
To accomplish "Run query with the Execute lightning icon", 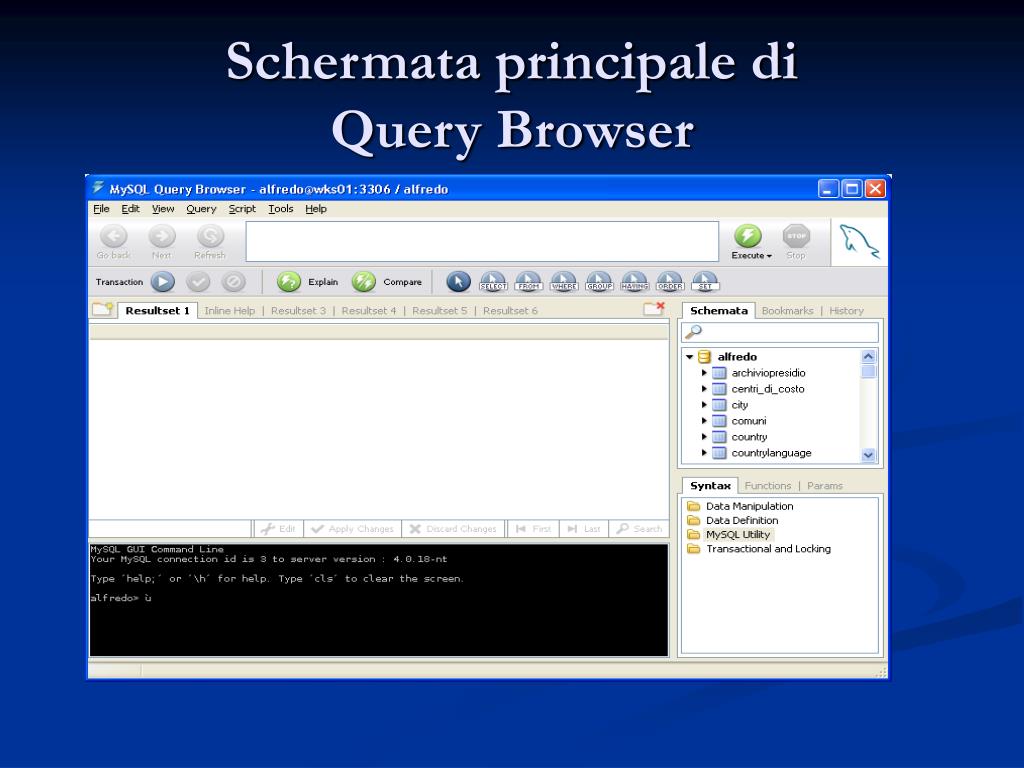I will tap(748, 236).
